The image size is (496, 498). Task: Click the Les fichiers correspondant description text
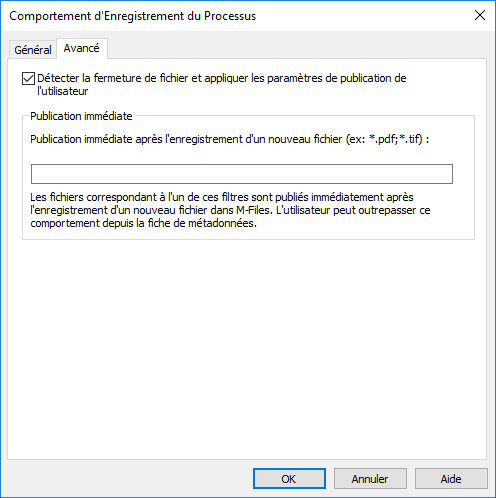tap(230, 210)
